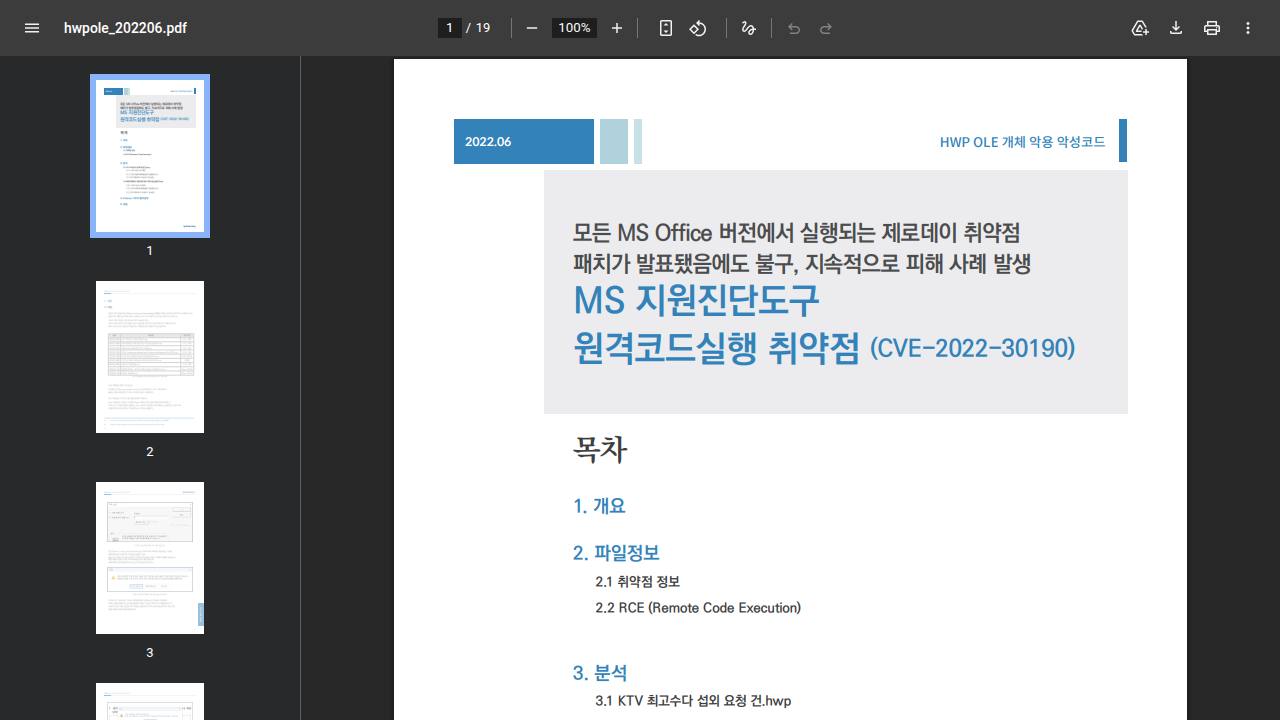Viewport: 1280px width, 720px height.
Task: Click the partially visible page 4 thumbnail
Action: coord(150,701)
